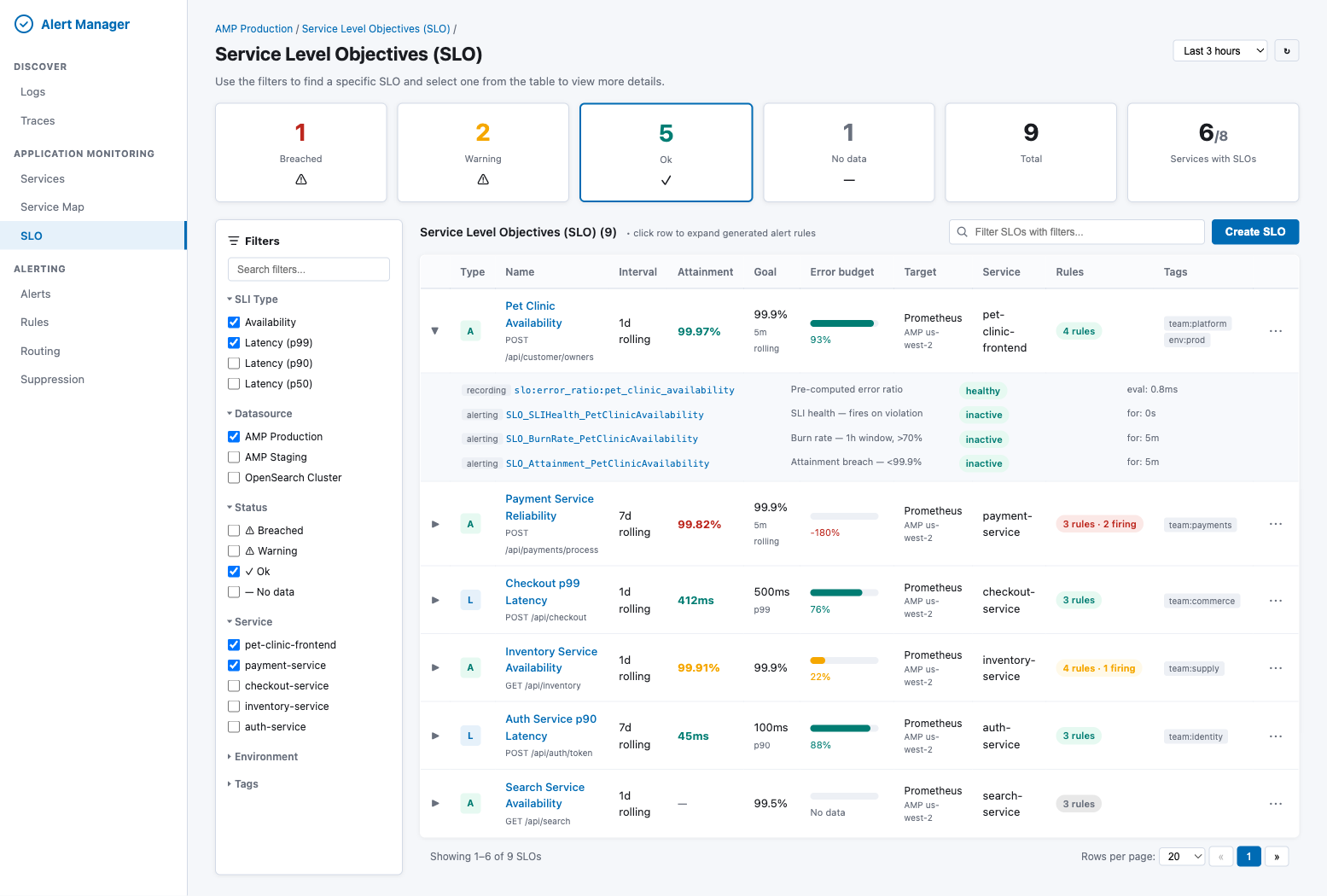Uncheck the Availability SLI type filter
Image resolution: width=1327 pixels, height=896 pixels.
(x=234, y=322)
